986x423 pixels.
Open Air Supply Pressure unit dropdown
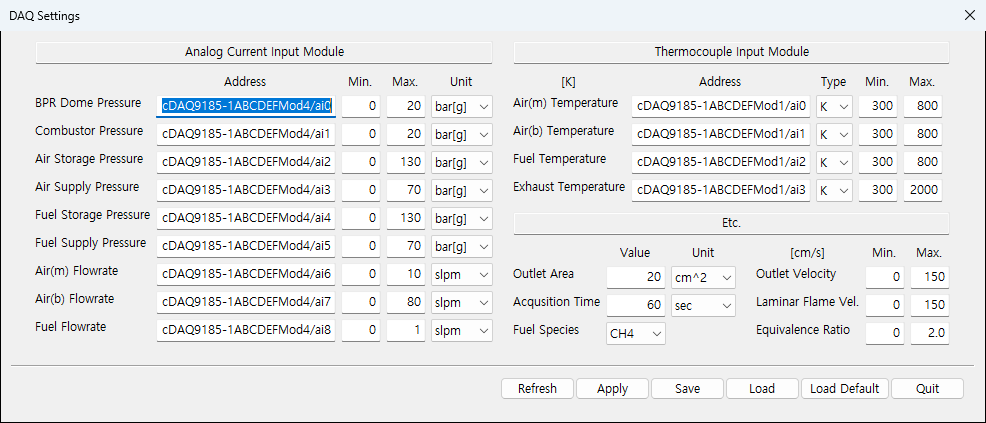click(x=462, y=190)
